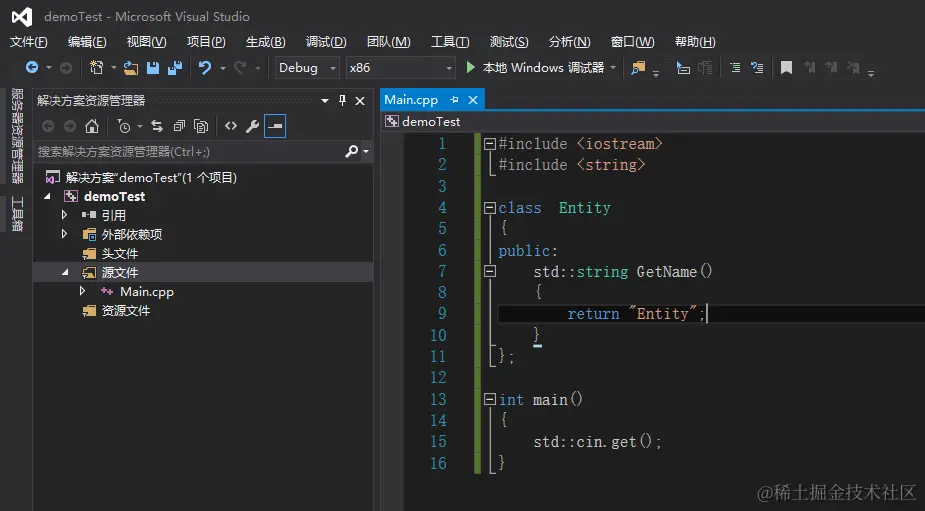
Task: Expand the 引用 references node
Action: (64, 215)
